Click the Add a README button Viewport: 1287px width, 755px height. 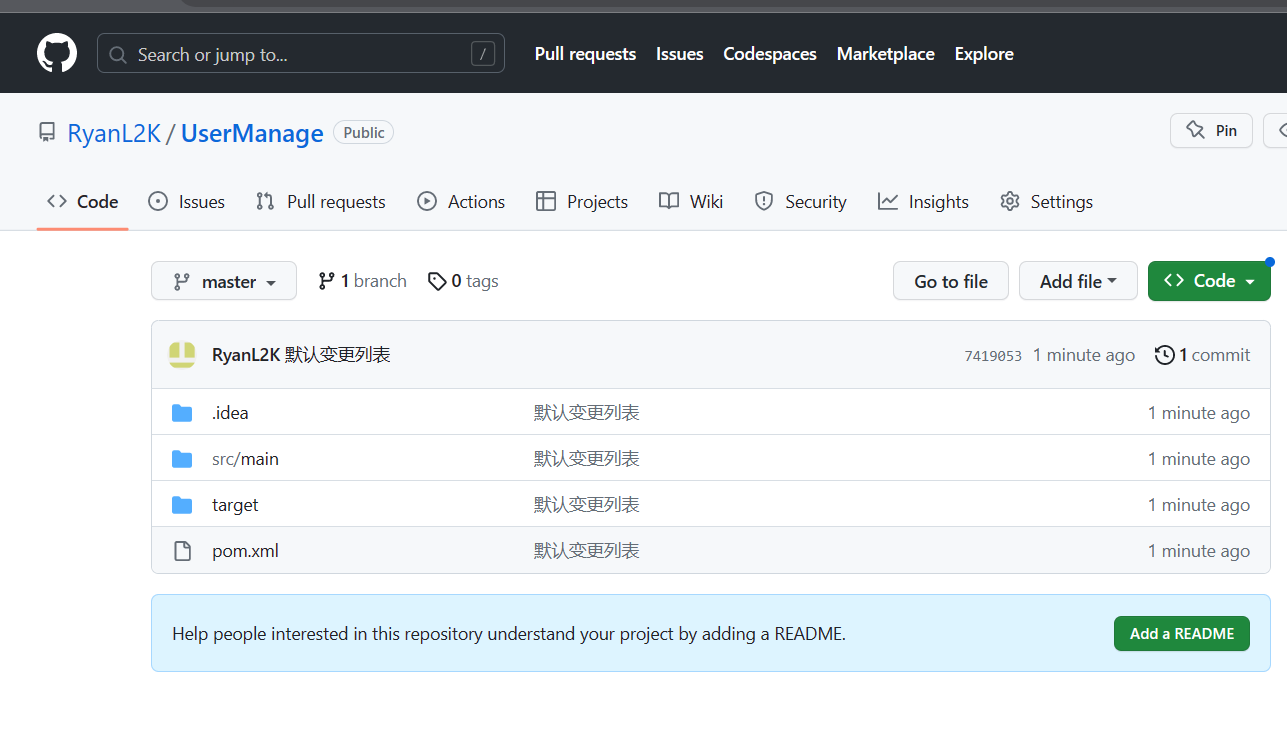pos(1182,634)
